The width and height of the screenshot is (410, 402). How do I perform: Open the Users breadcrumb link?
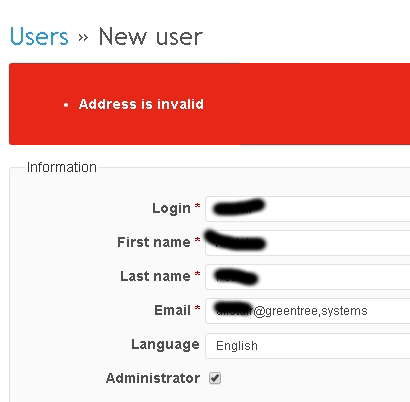pos(39,36)
